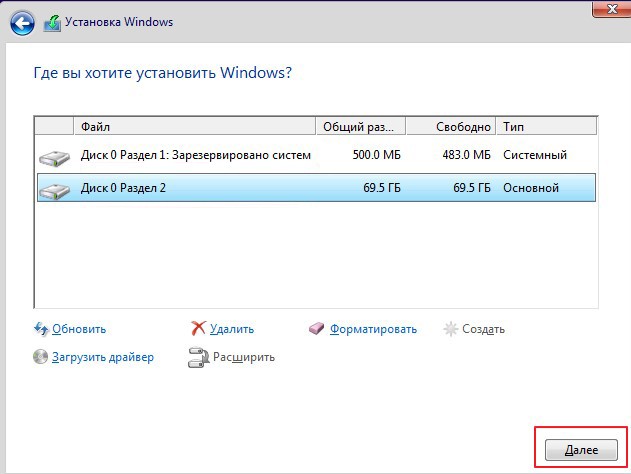This screenshot has height=474, width=631.
Task: Sort by the Тип column header
Action: 546,126
